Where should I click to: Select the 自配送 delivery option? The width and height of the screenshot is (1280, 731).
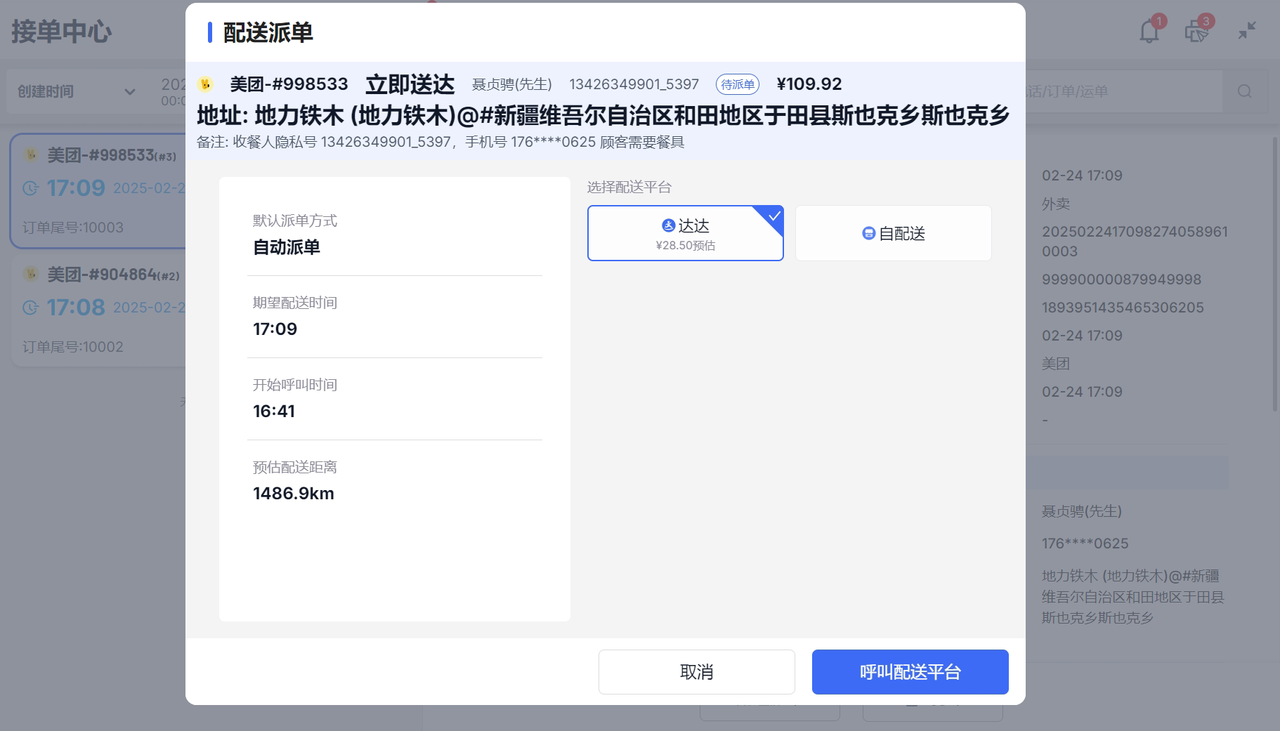(893, 233)
